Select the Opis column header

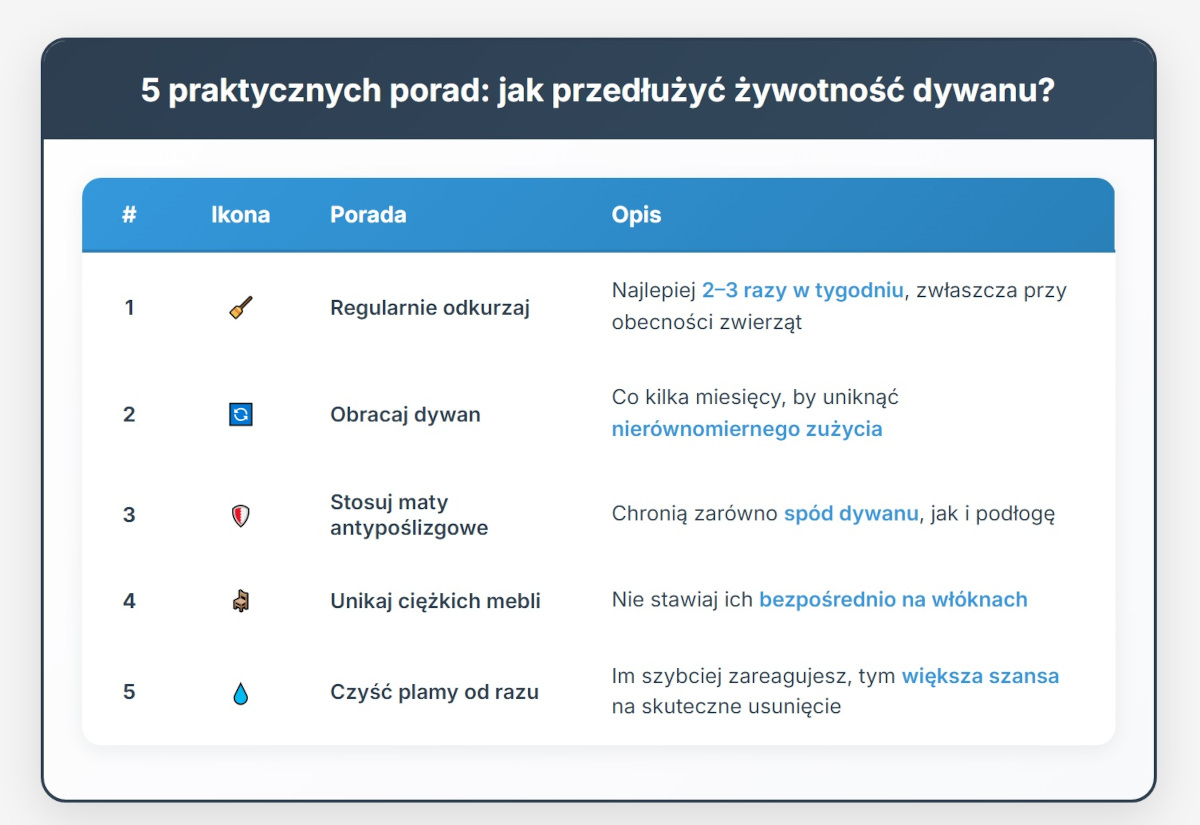[635, 214]
